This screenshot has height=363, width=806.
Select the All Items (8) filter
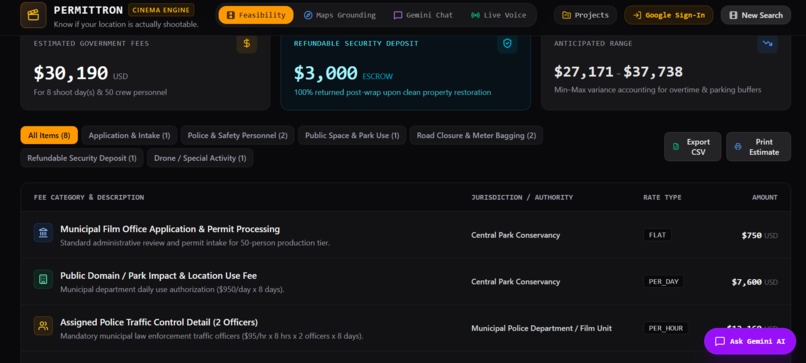(49, 135)
